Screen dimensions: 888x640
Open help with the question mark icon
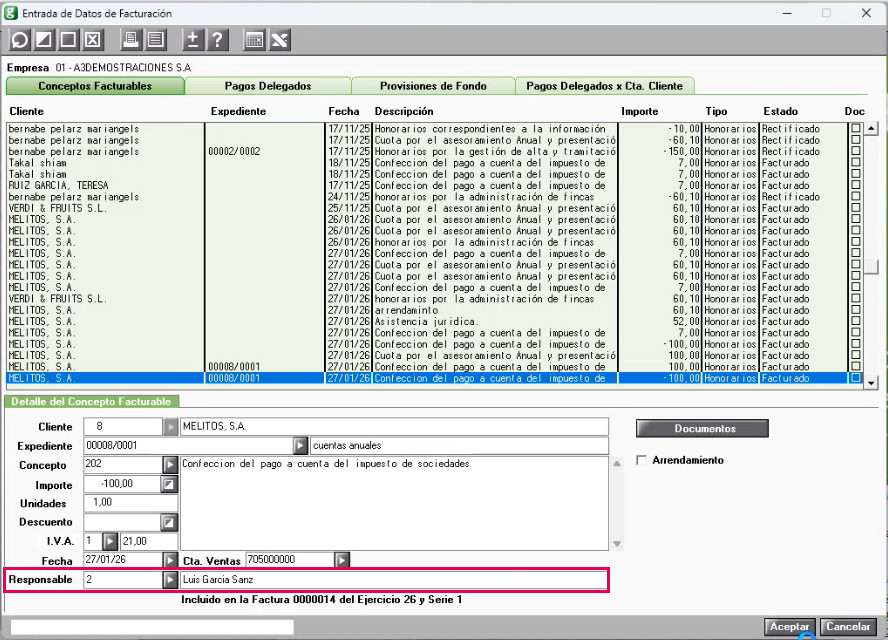(x=217, y=40)
